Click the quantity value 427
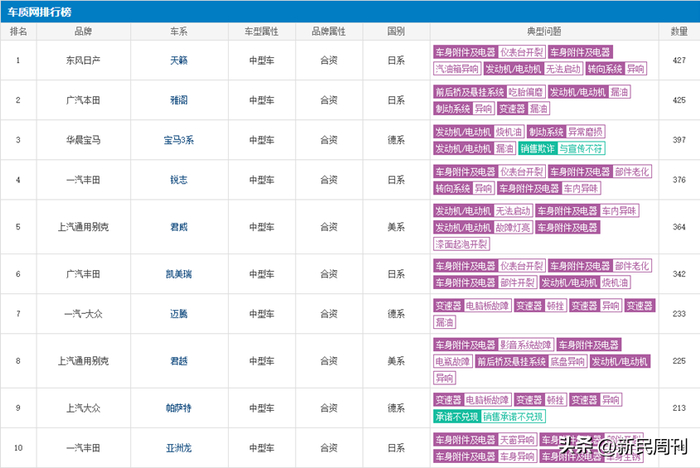 point(679,60)
